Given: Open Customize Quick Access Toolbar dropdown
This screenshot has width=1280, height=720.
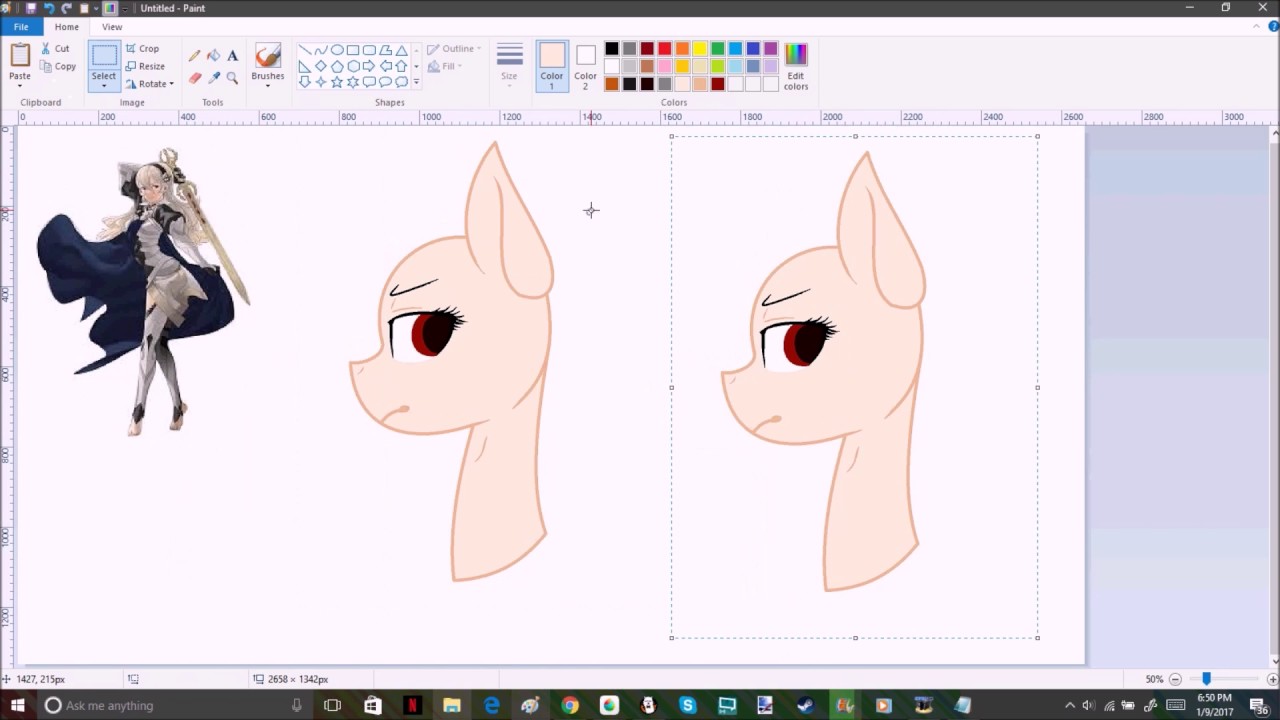Looking at the screenshot, I should [x=125, y=8].
